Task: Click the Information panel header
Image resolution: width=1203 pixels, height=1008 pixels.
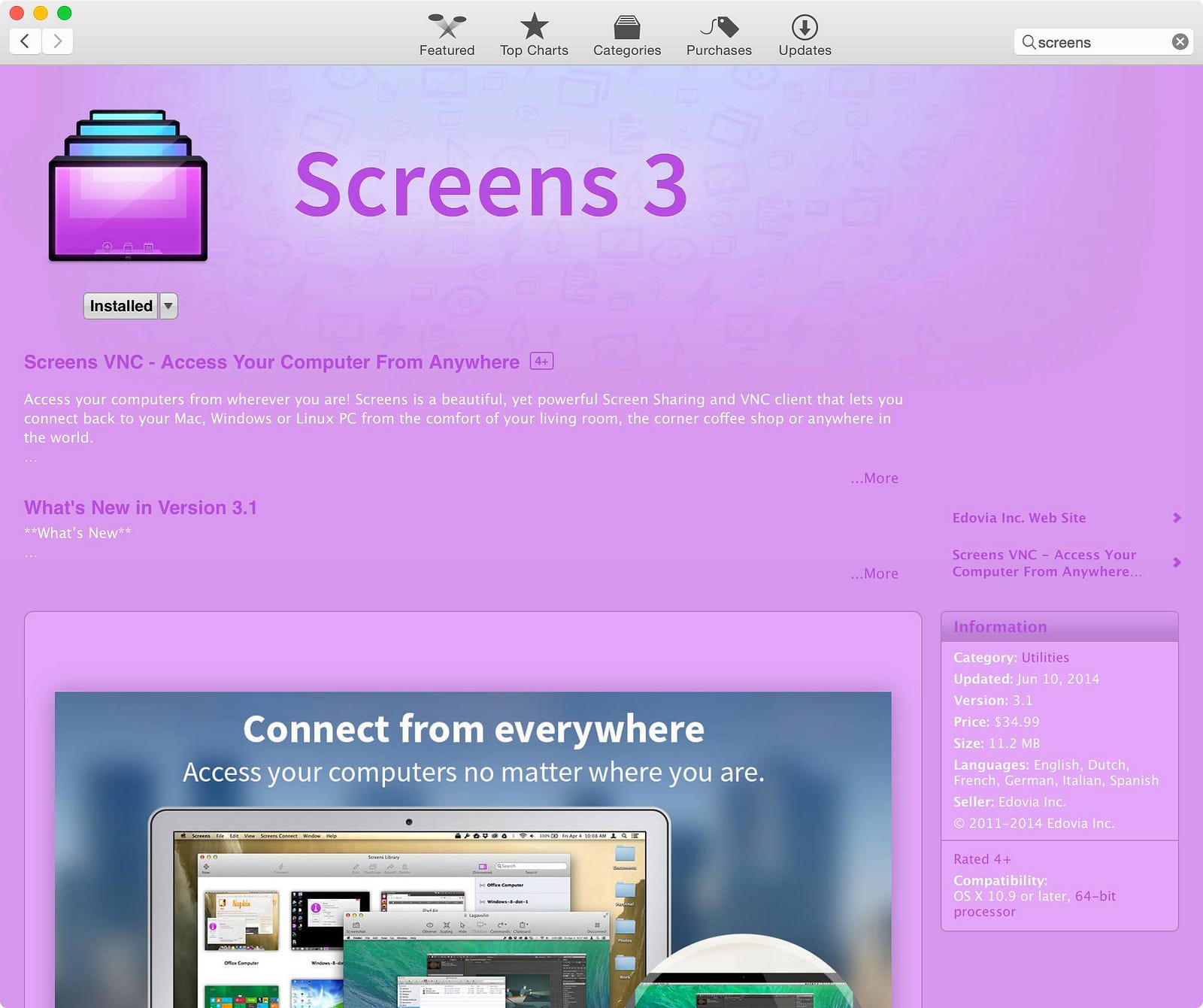Action: (1059, 627)
